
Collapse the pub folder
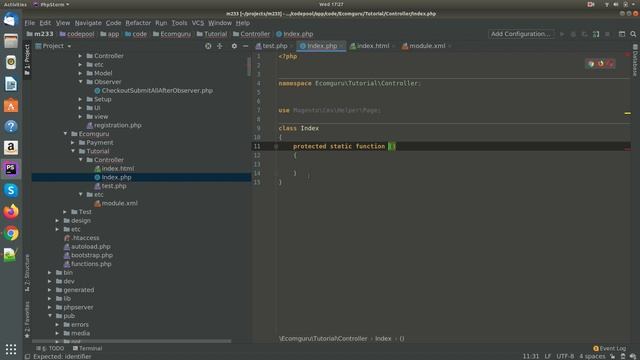tap(50, 316)
